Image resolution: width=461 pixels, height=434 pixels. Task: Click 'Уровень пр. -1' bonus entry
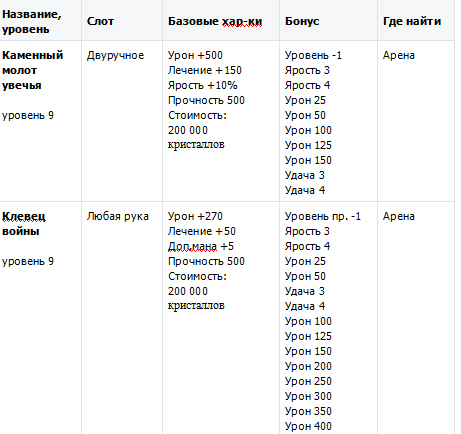coord(323,216)
